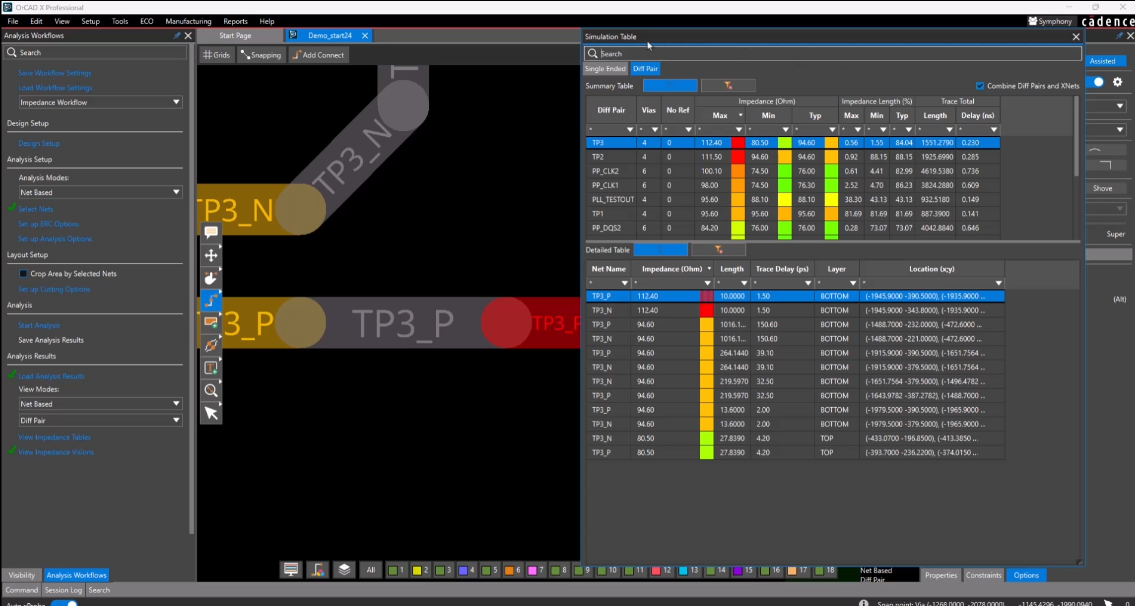The width and height of the screenshot is (1135, 606).
Task: Click the View Impedance Tables link
Action: point(54,437)
